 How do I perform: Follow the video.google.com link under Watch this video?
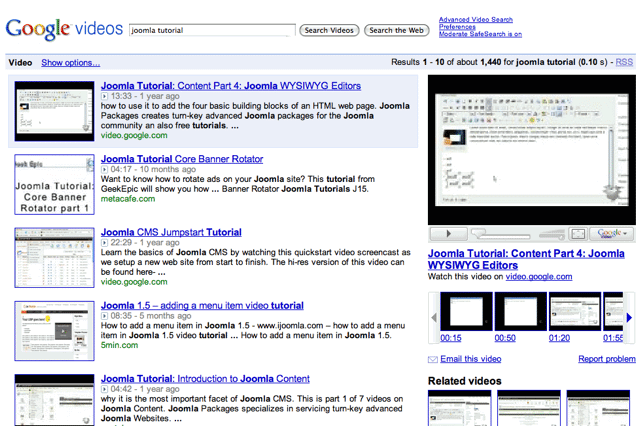539,277
